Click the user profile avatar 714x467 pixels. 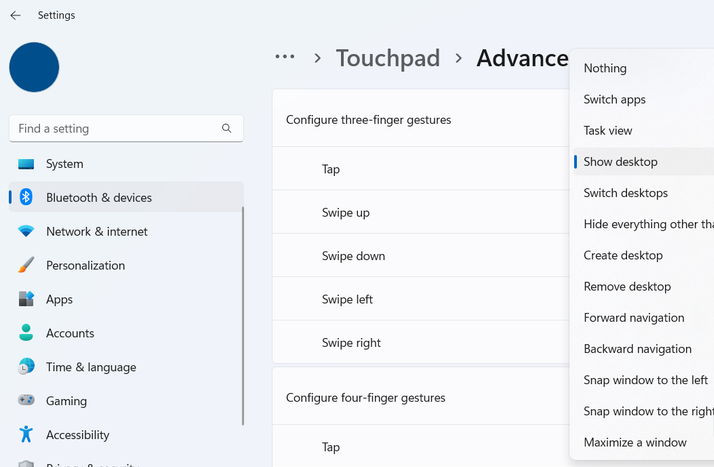34,67
